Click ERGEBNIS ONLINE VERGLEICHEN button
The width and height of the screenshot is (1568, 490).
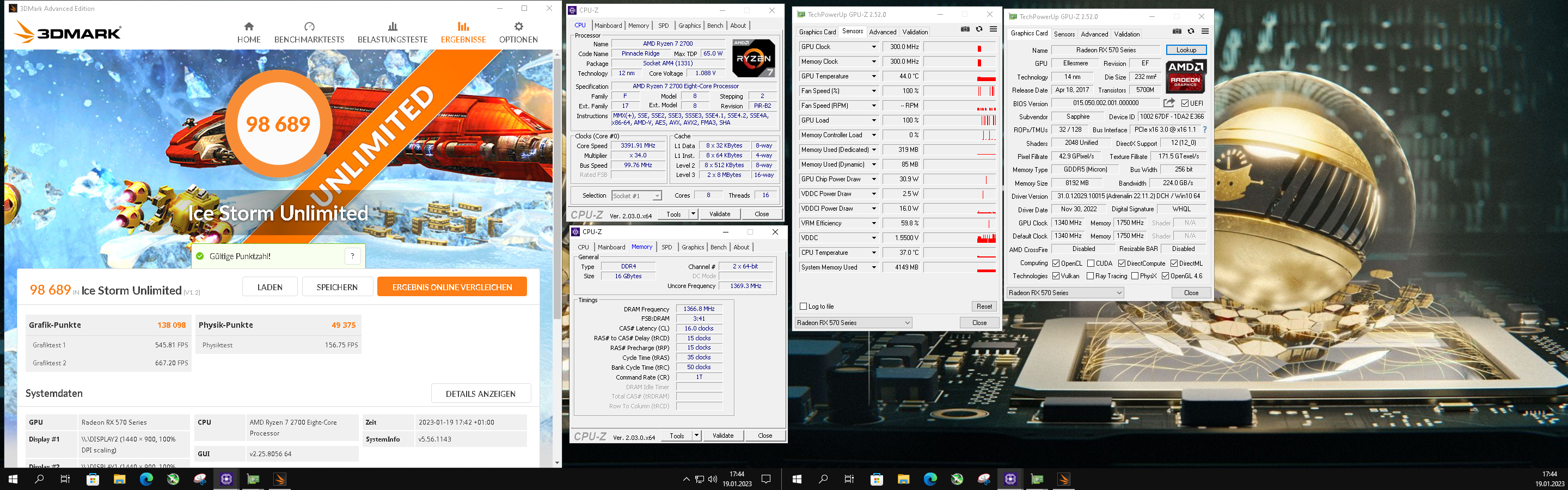[x=452, y=287]
